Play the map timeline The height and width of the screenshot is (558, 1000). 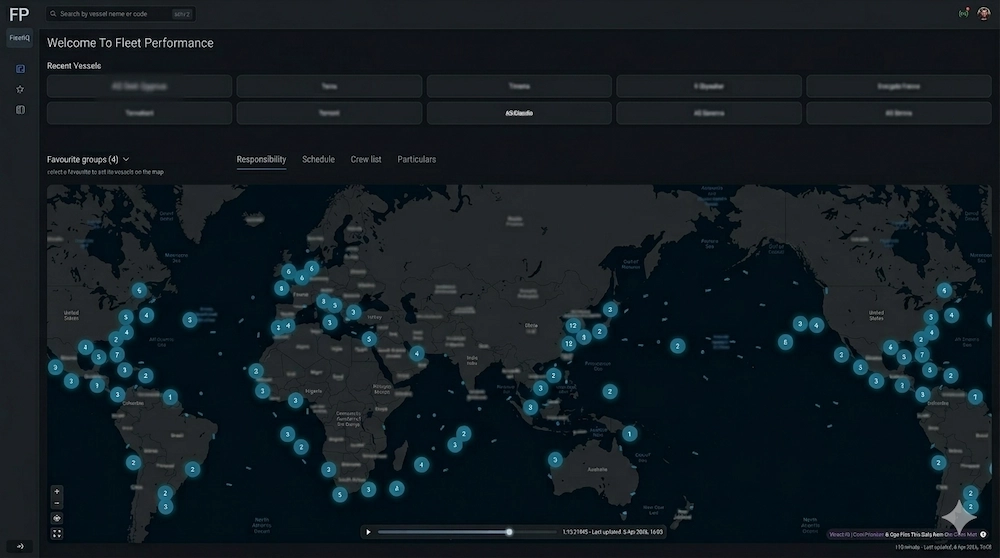[x=369, y=532]
